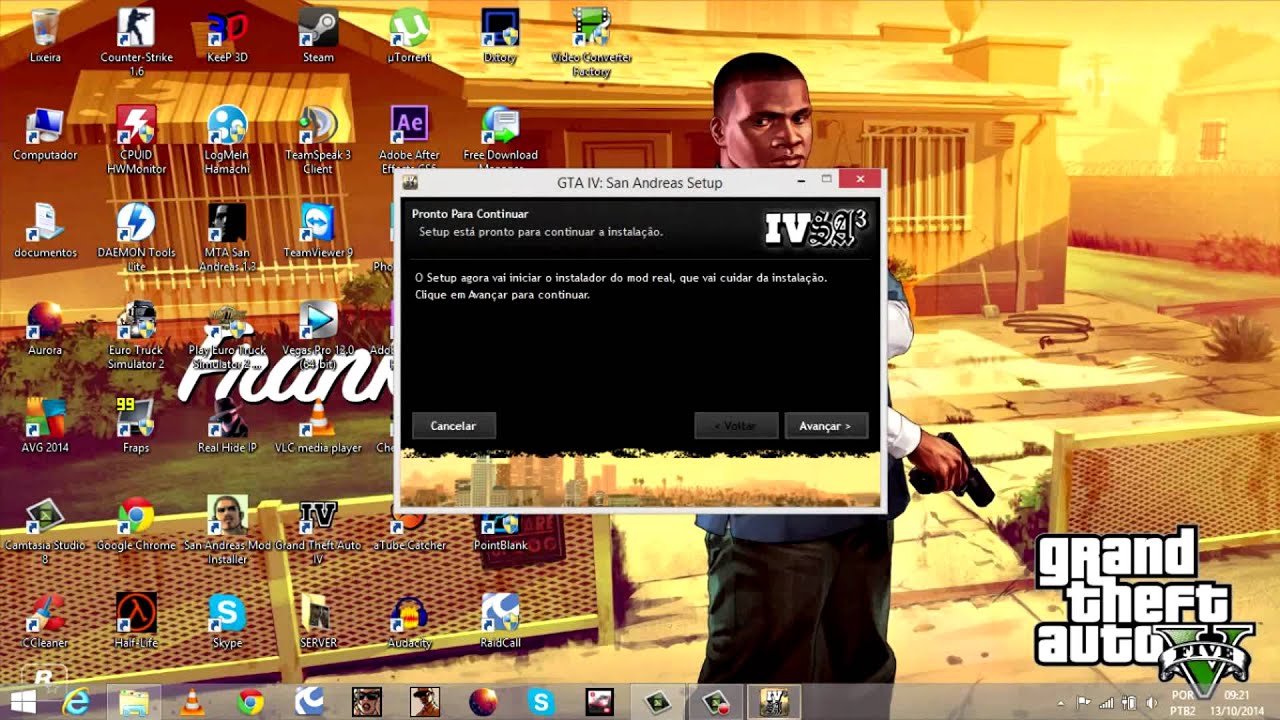The height and width of the screenshot is (720, 1280).
Task: Launch Steam from the desktop
Action: [318, 36]
